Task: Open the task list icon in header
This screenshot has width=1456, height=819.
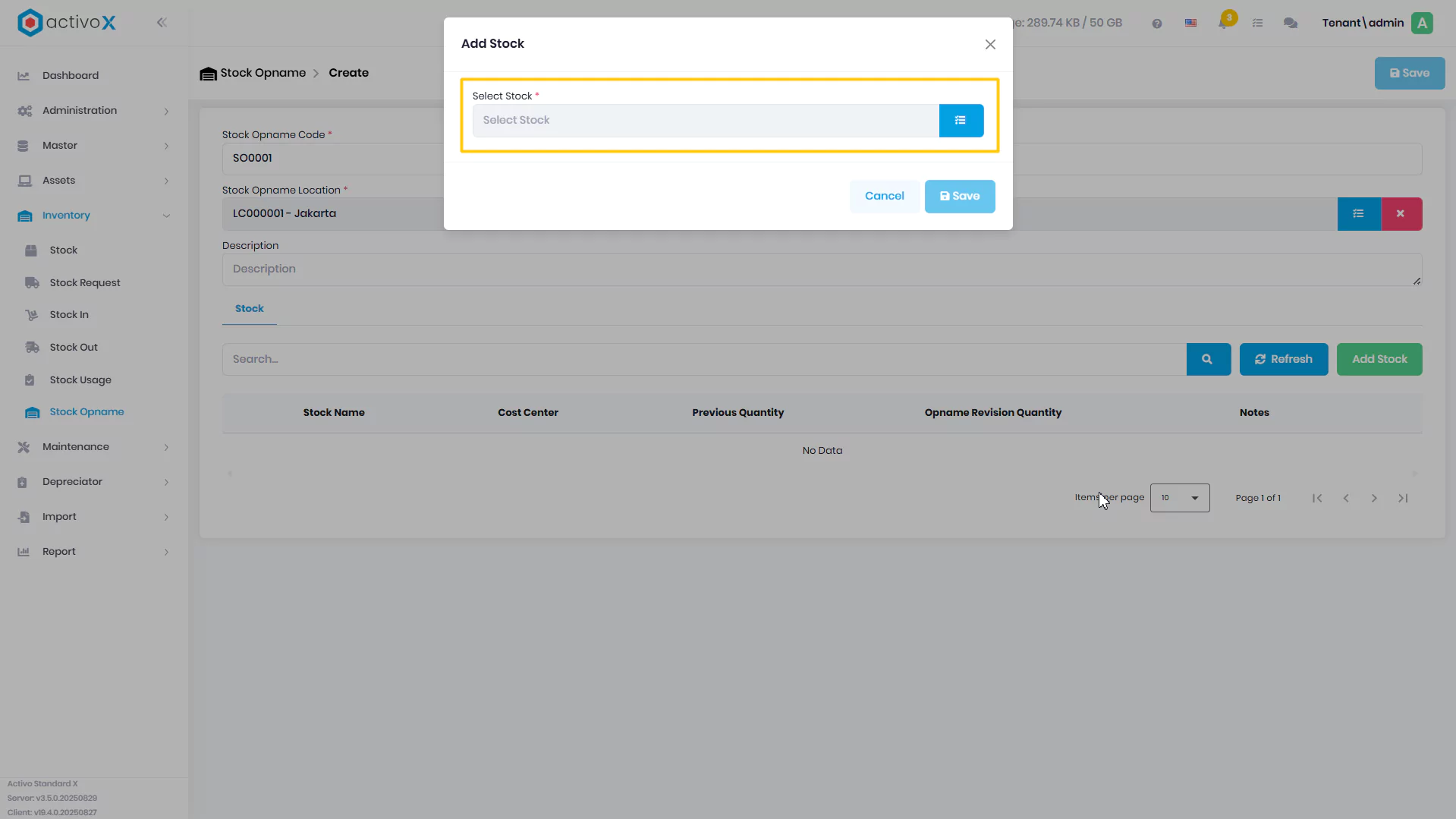Action: pyautogui.click(x=1257, y=24)
